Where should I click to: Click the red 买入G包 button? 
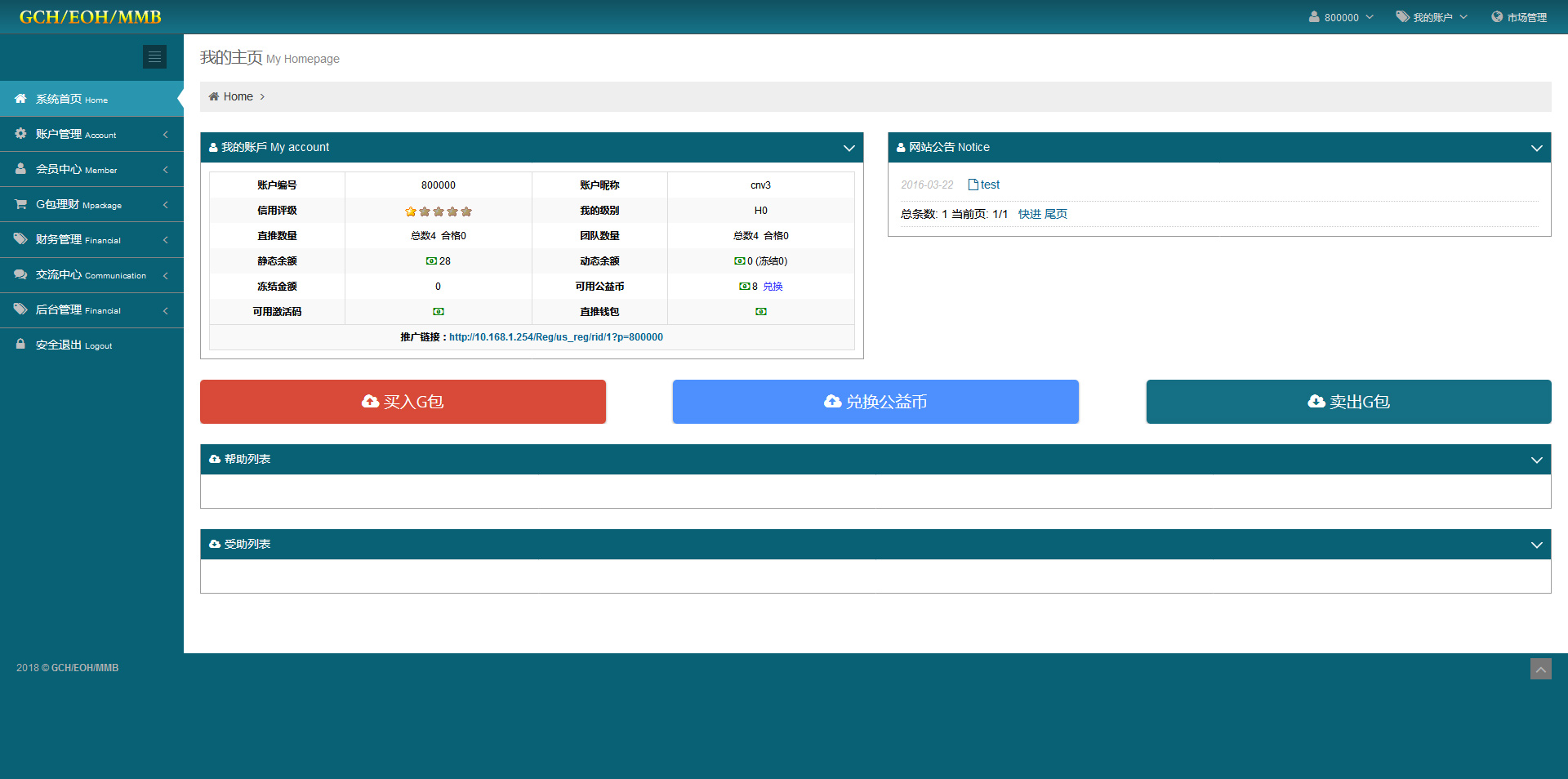coord(403,402)
